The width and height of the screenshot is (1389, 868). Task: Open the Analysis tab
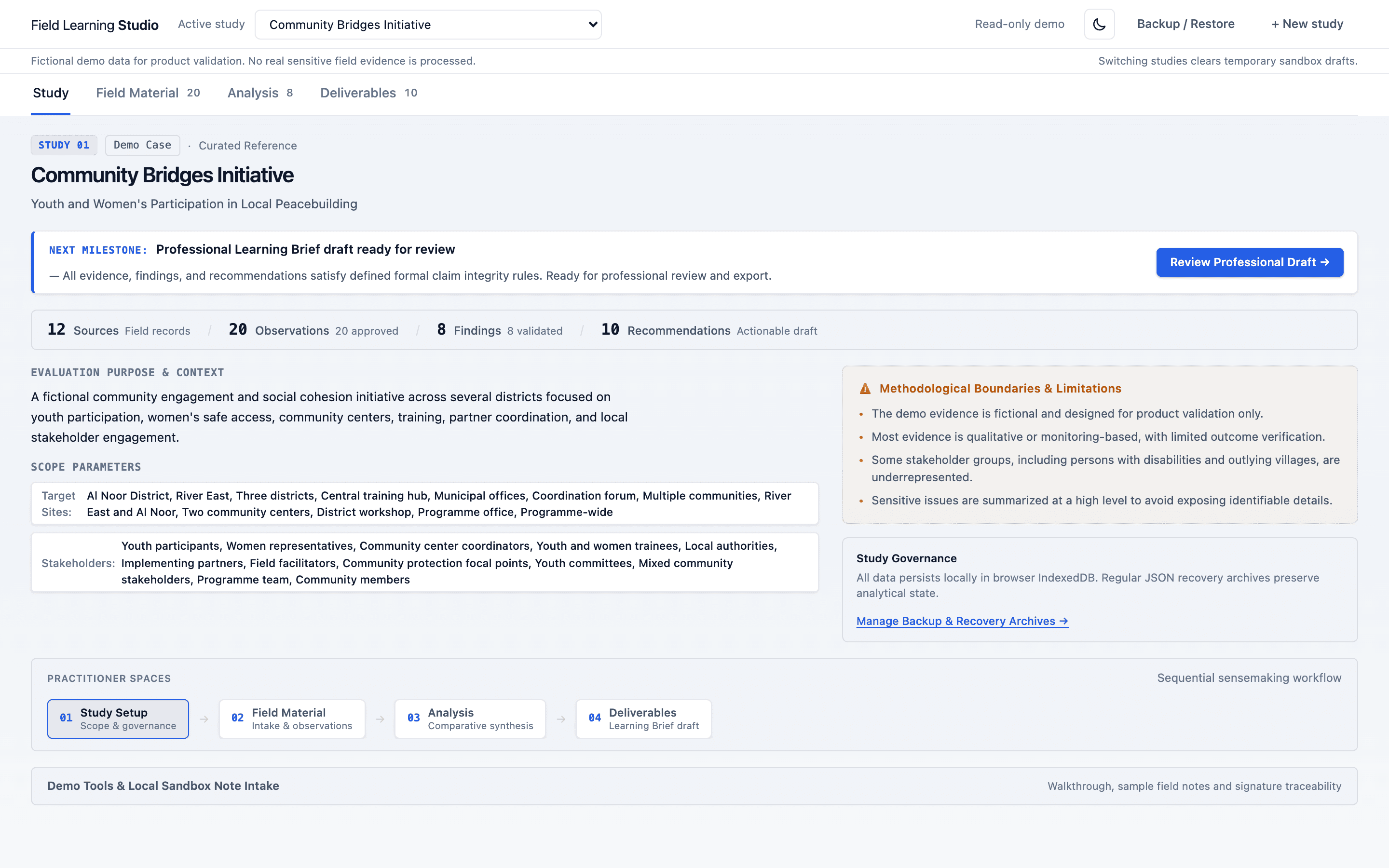coord(260,93)
